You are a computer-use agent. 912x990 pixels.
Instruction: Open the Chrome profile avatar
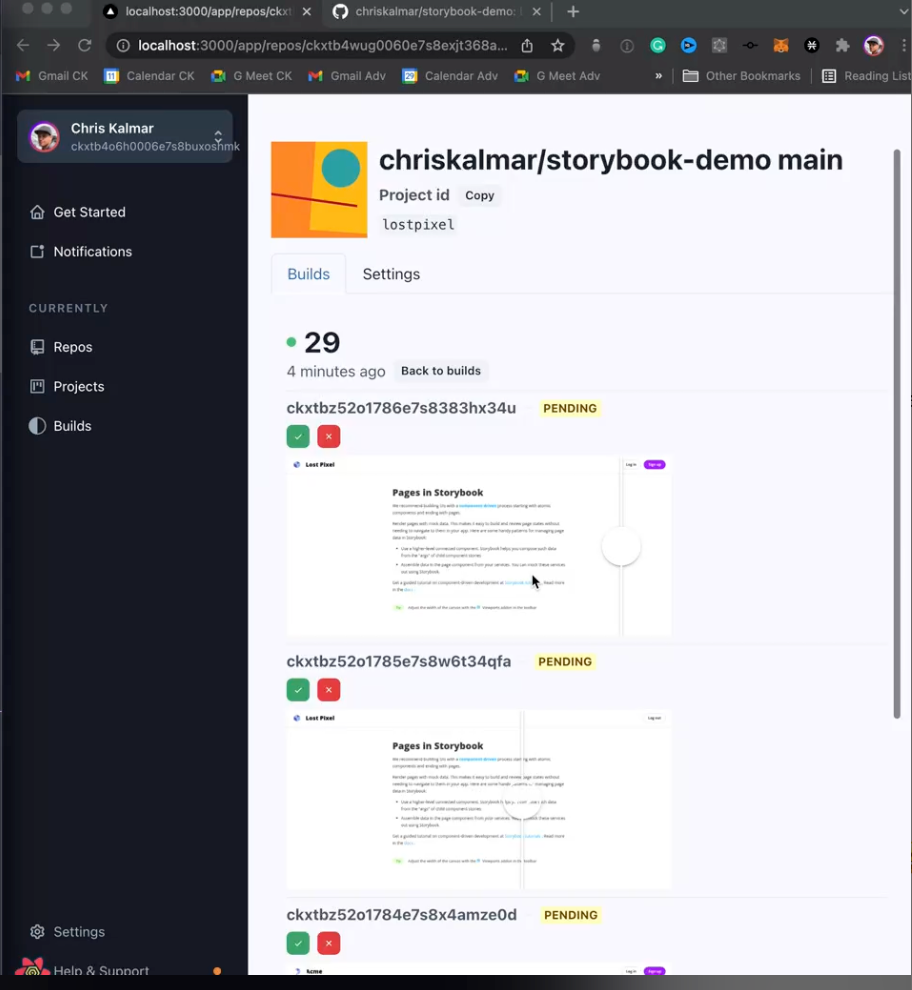pos(874,45)
